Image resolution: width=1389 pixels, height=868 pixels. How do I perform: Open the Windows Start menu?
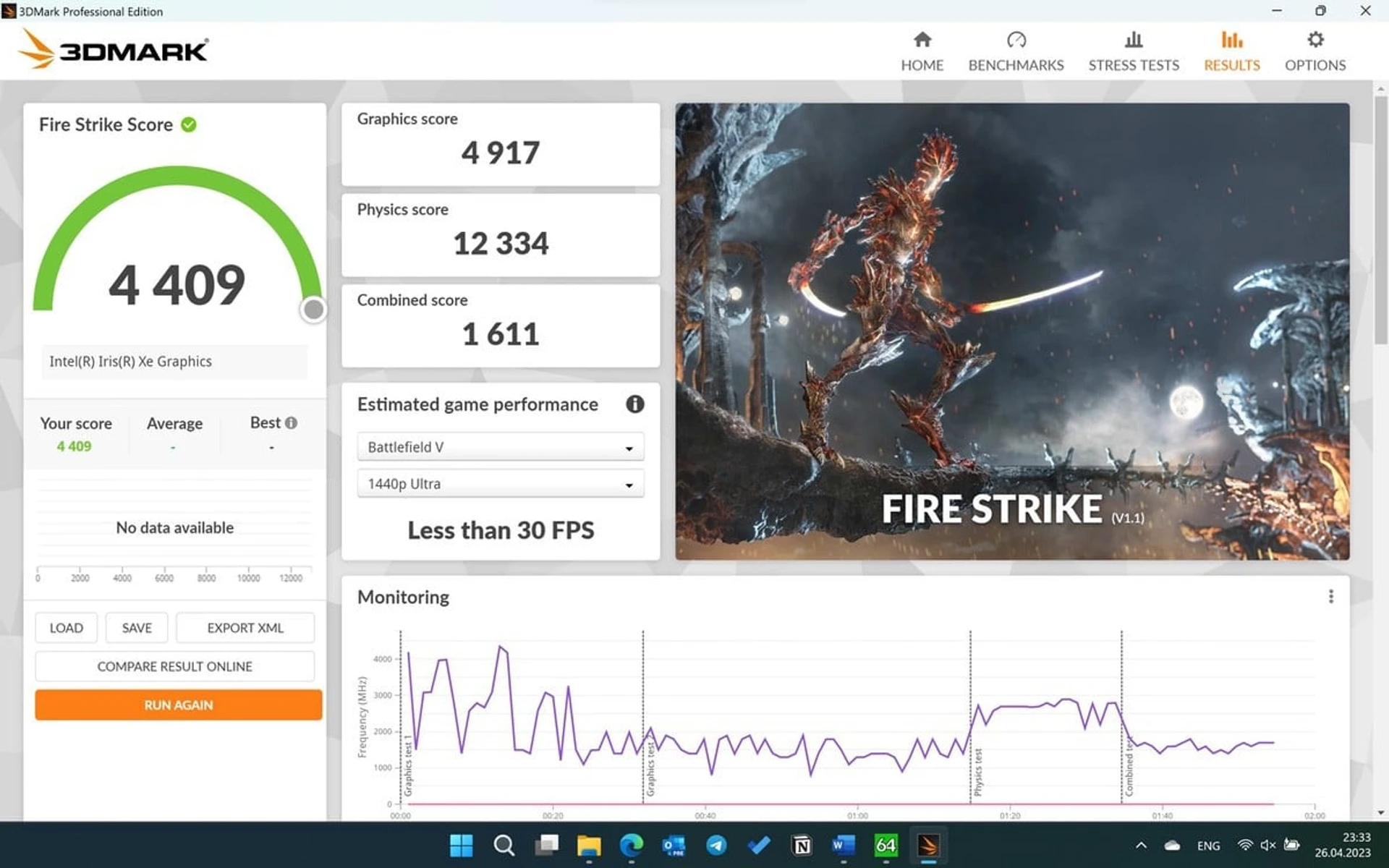(461, 845)
